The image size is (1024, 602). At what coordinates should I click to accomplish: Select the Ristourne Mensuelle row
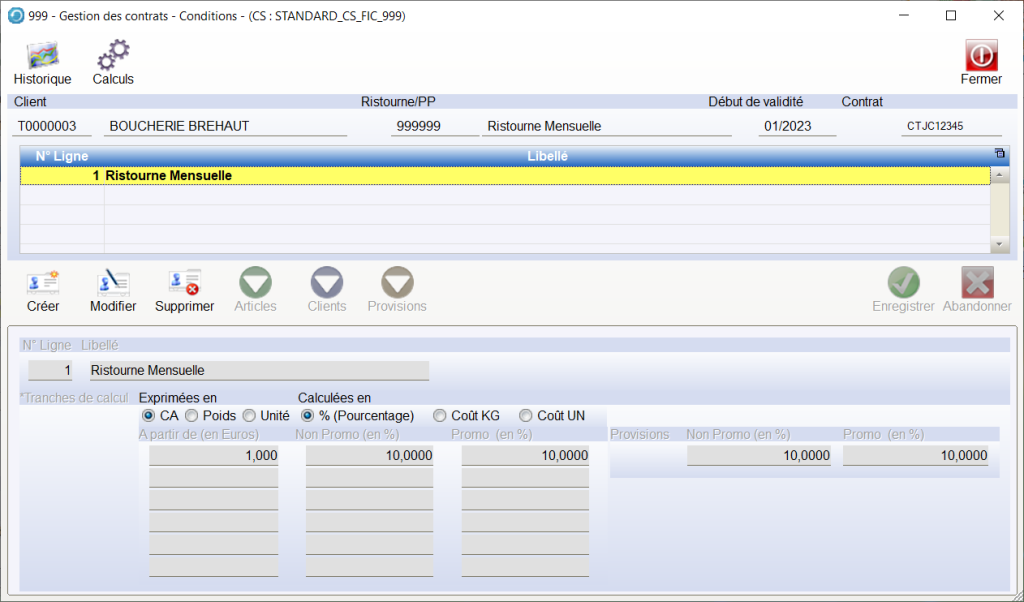(500, 176)
